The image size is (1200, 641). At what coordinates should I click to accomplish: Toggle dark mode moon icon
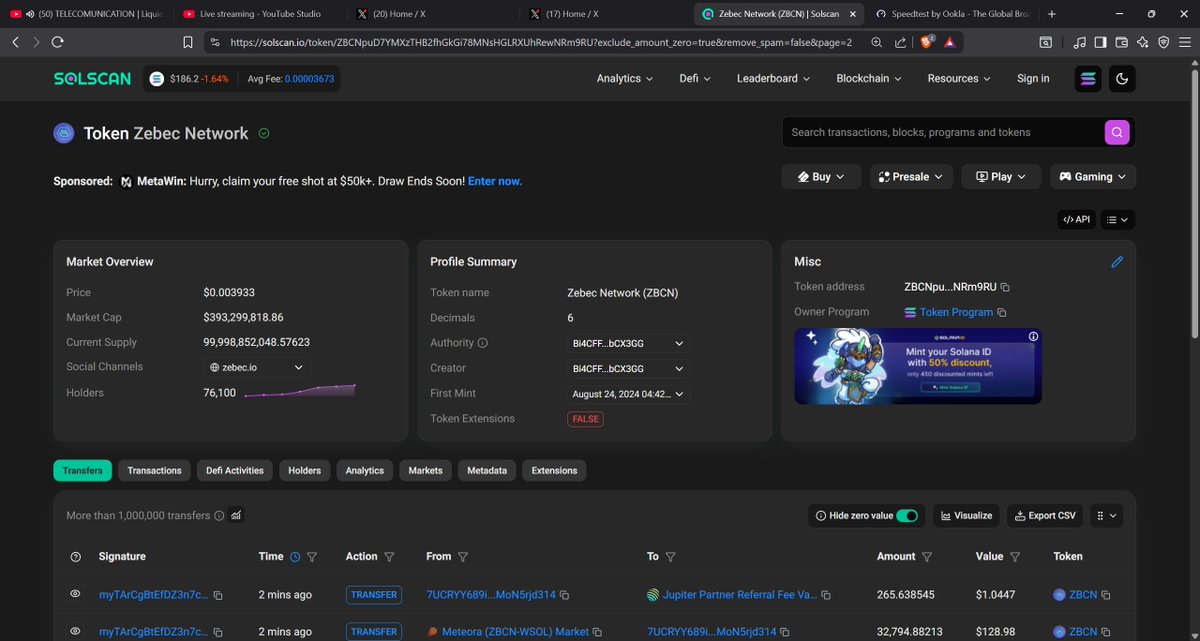(1122, 79)
